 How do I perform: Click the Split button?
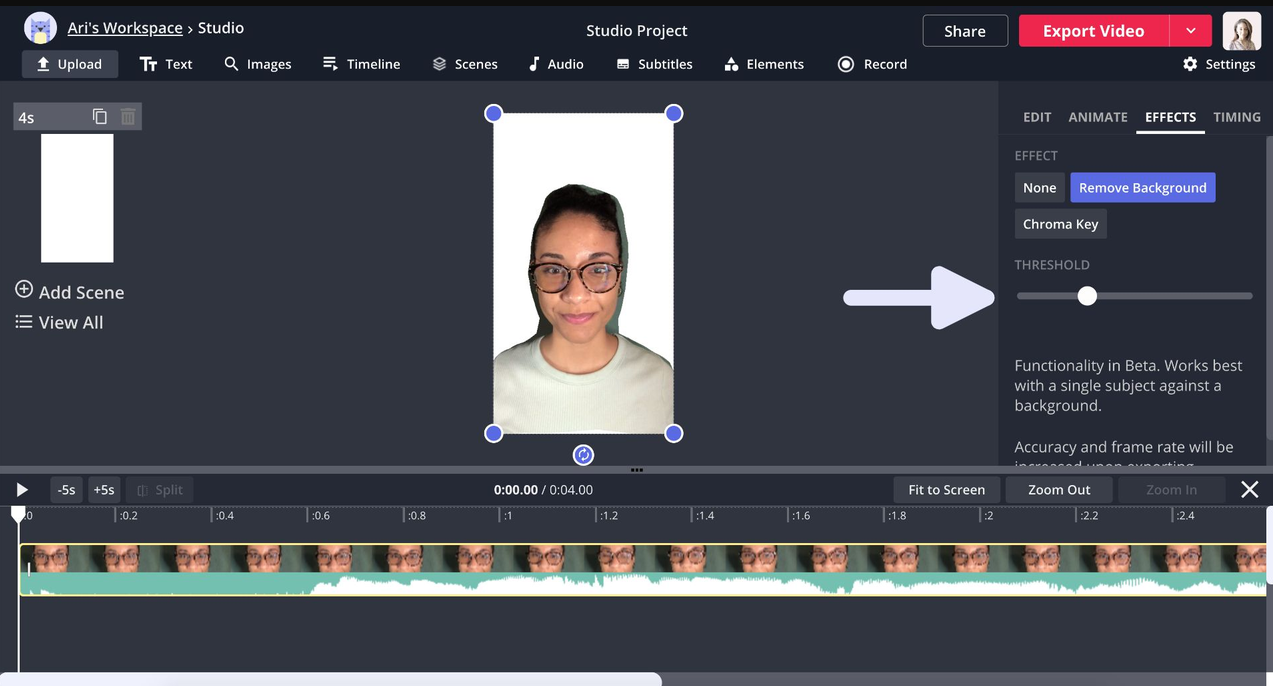pyautogui.click(x=160, y=490)
